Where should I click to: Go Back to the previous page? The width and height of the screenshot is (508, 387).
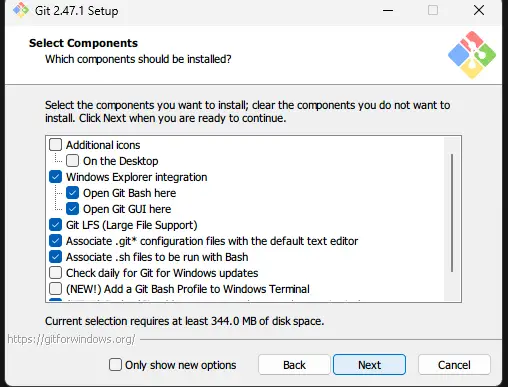(x=294, y=365)
